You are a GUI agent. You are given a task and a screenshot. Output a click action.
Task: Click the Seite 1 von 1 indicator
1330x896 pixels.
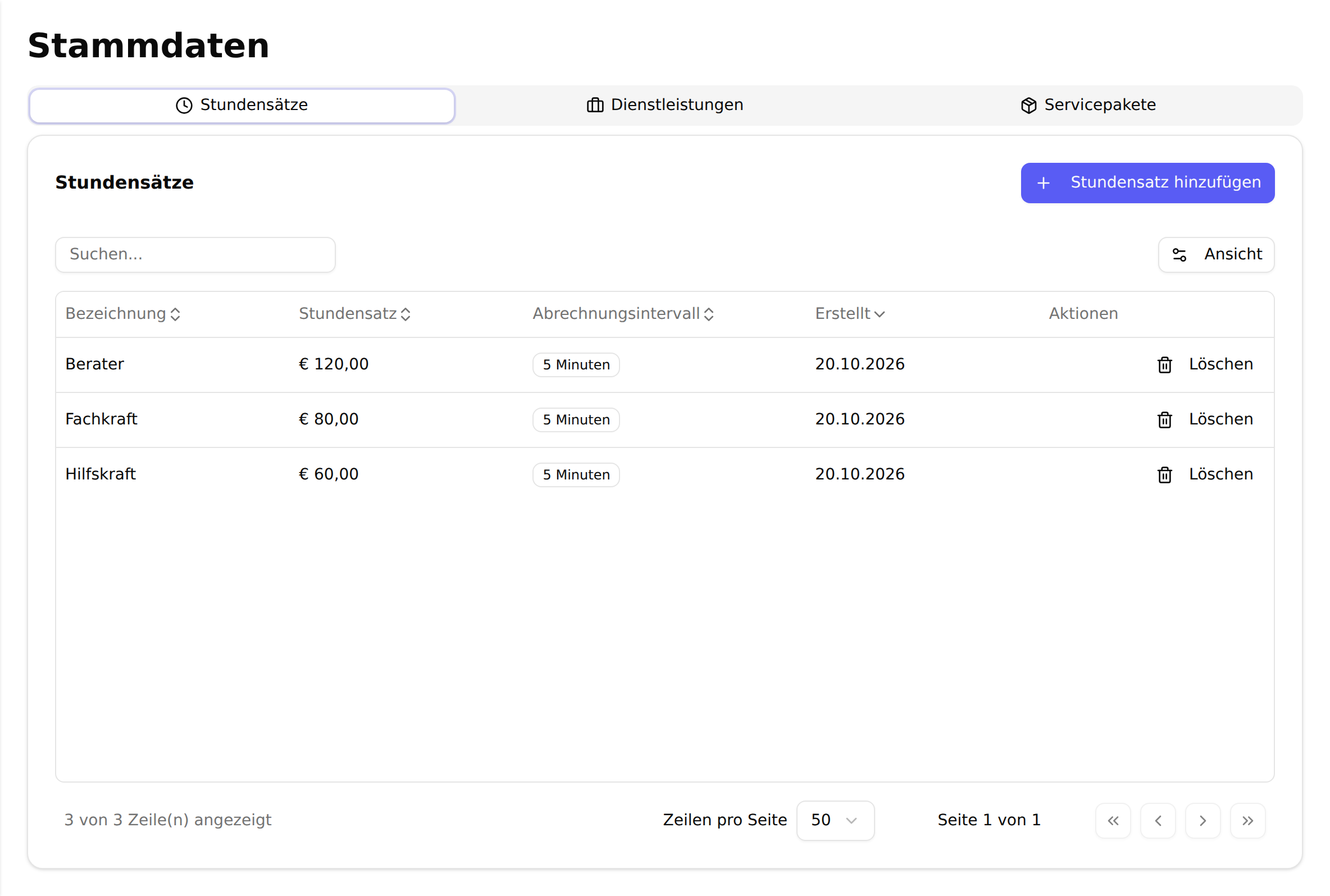pos(989,821)
